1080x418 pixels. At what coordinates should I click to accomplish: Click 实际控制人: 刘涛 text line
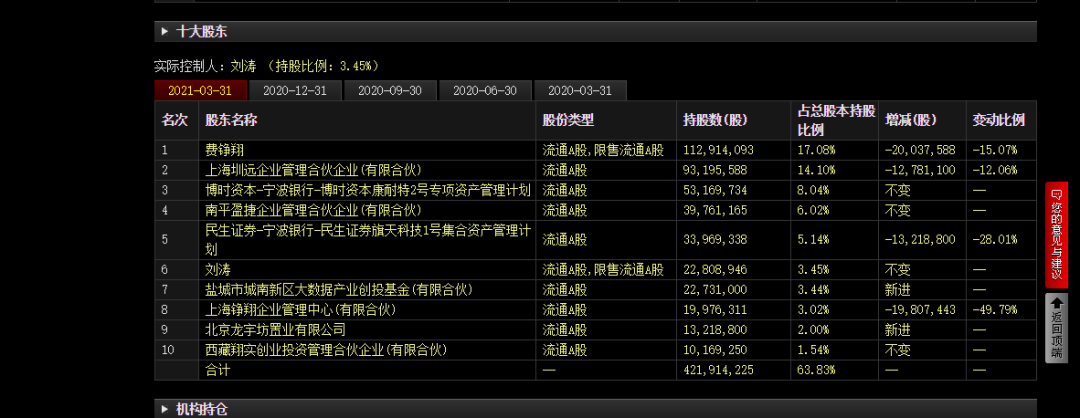tap(267, 66)
